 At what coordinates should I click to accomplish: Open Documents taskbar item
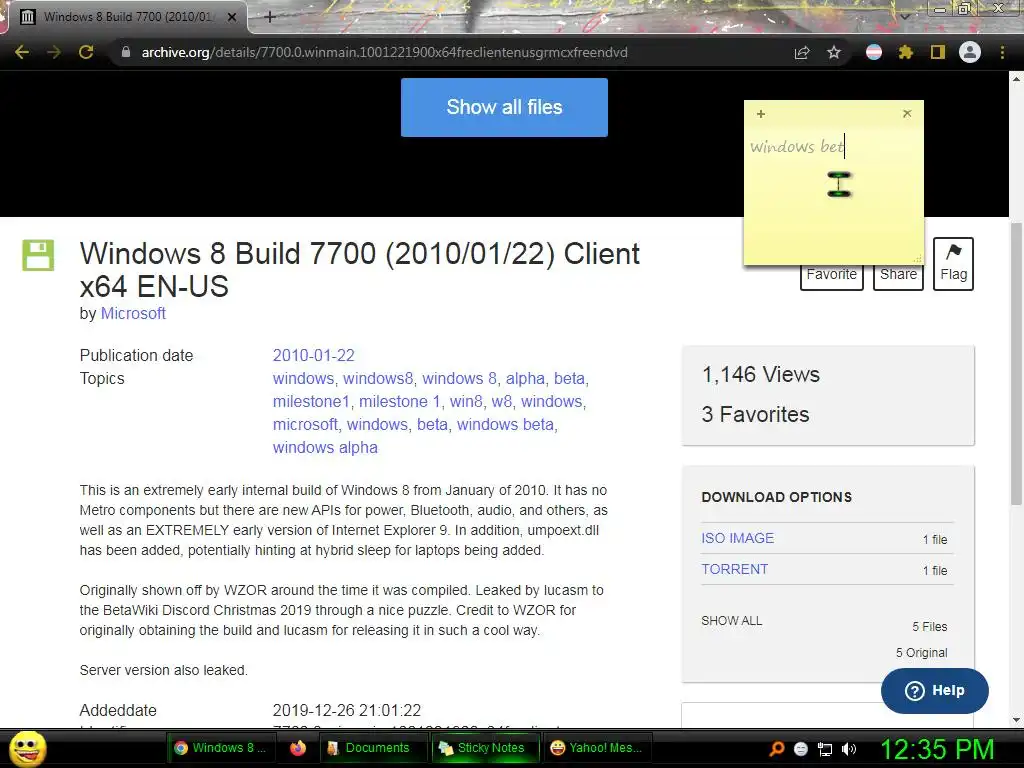[x=373, y=748]
